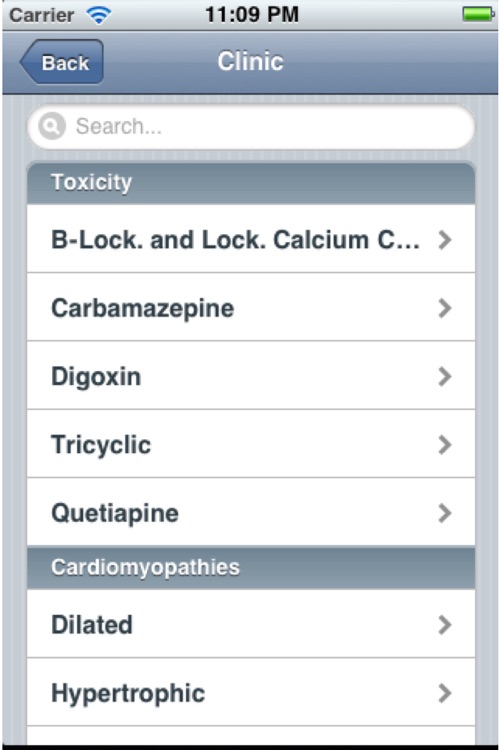Click the Toxicity section header
500x750 pixels.
251,184
